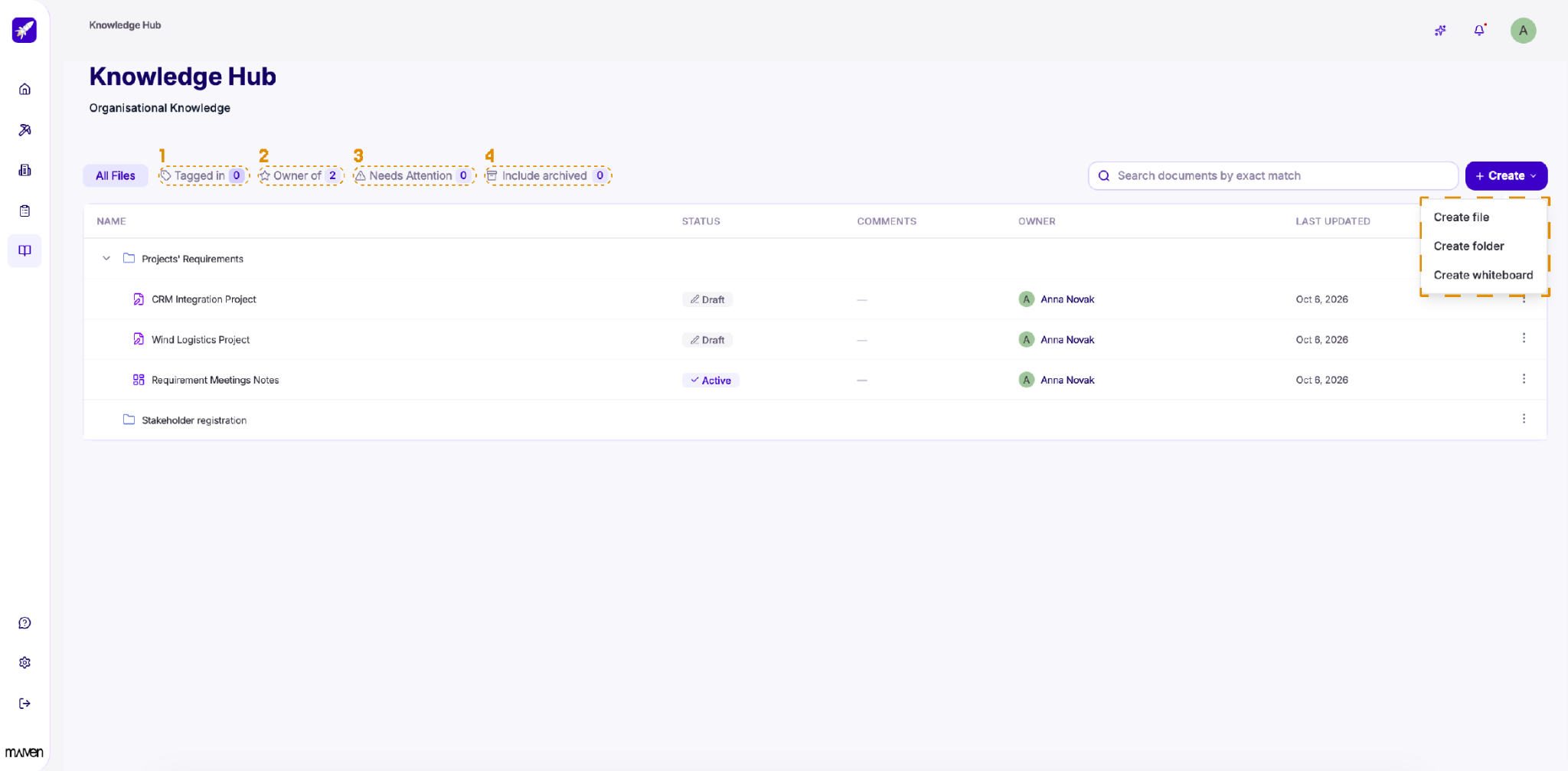
Task: Open the notifications bell
Action: click(x=1479, y=31)
